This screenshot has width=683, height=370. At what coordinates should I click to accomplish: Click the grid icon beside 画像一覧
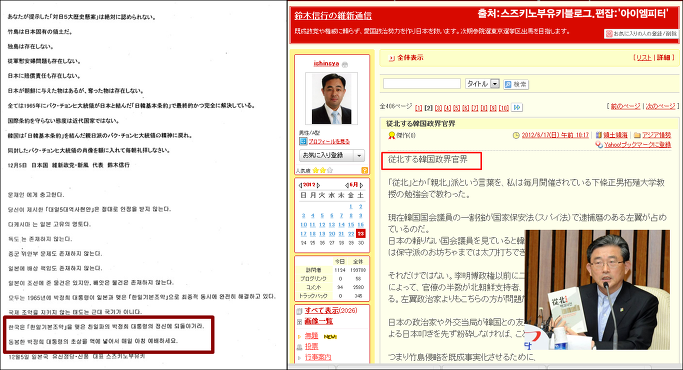(x=299, y=322)
